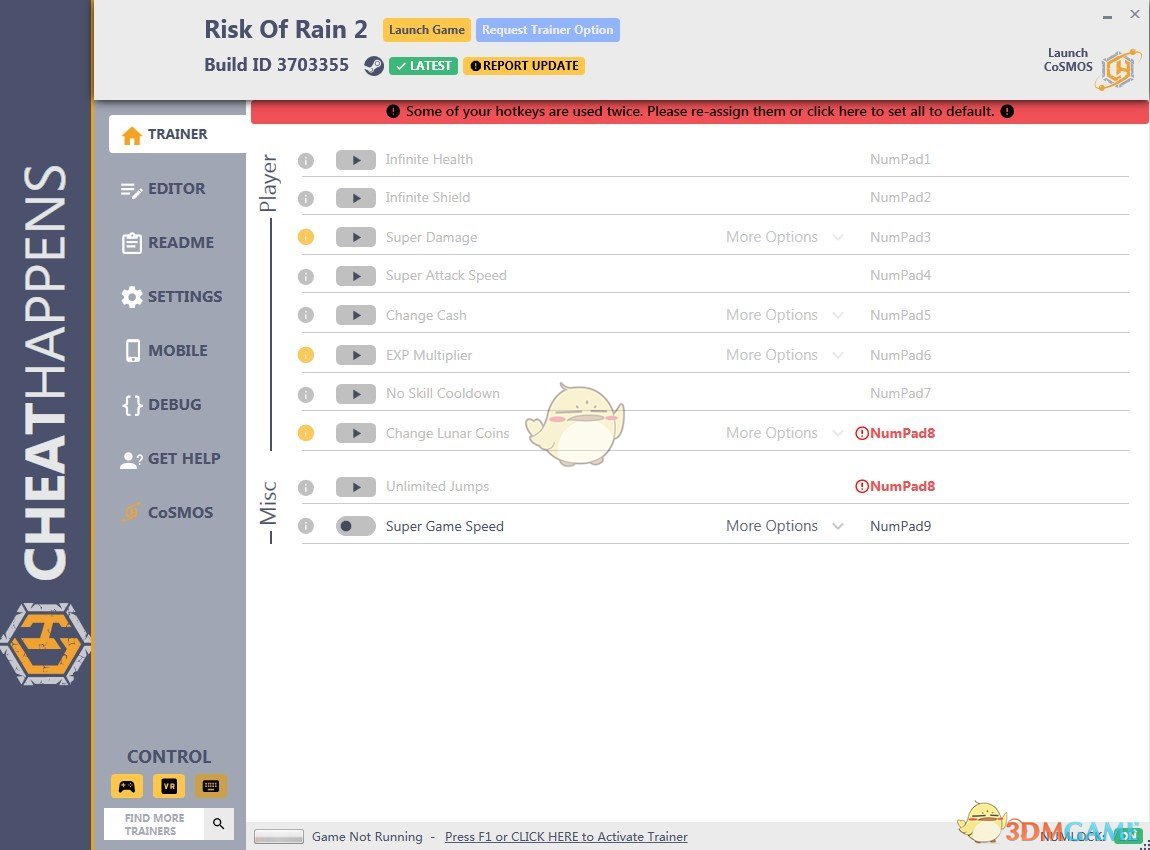Click the NumPad3 hotkey for Super Damage
This screenshot has width=1150, height=850.
pyautogui.click(x=900, y=237)
